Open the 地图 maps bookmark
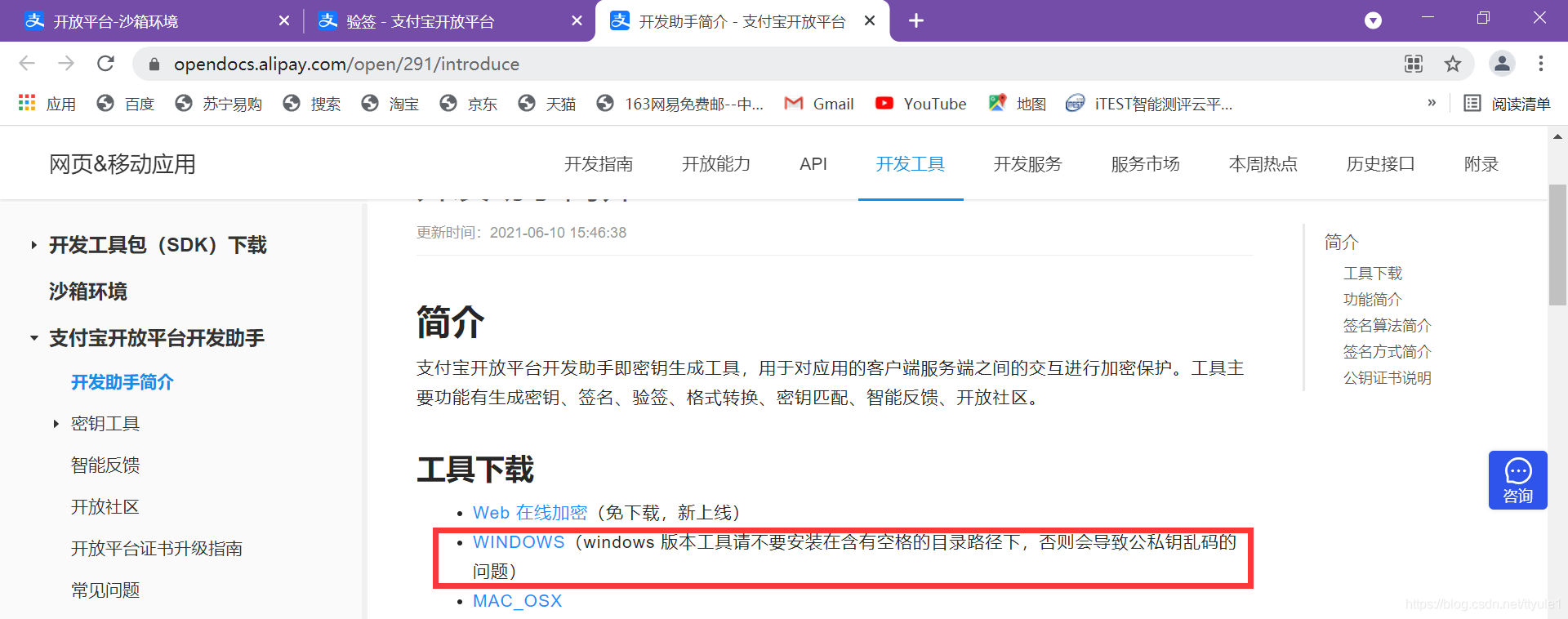This screenshot has width=1568, height=619. 1017,104
